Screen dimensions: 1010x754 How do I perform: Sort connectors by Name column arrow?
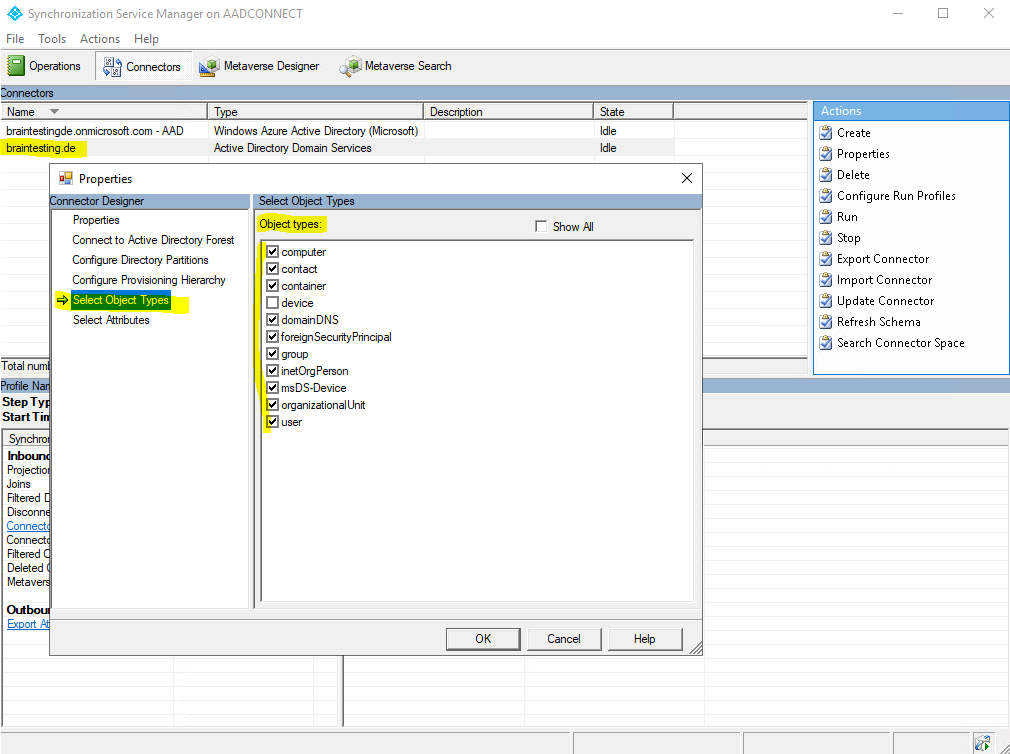(x=54, y=112)
